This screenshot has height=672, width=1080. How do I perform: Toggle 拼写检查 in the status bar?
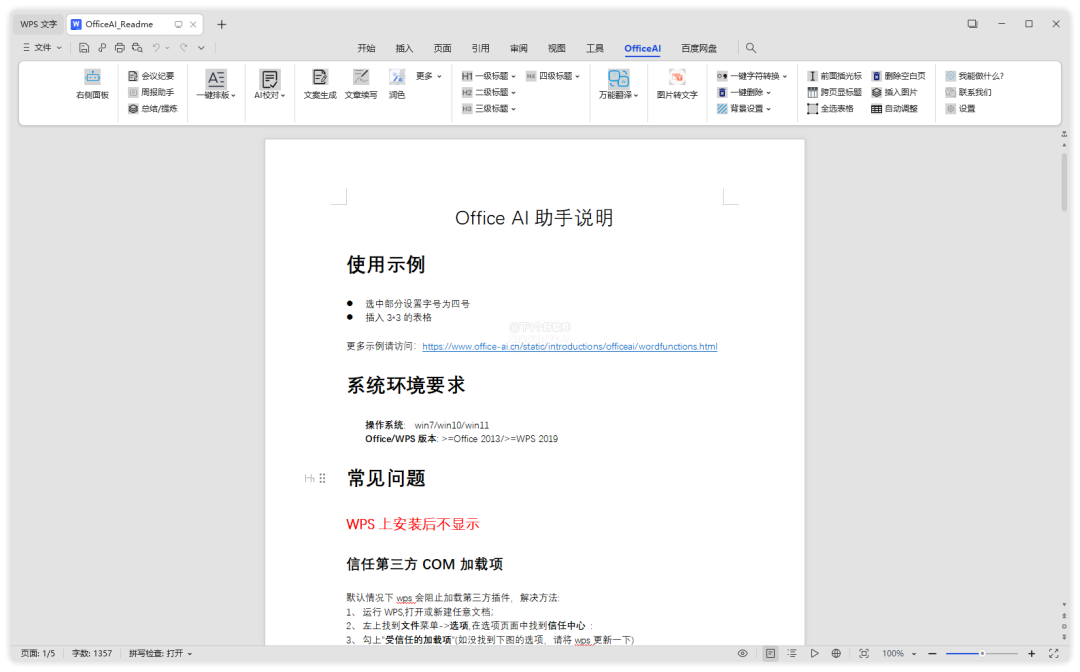[160, 653]
